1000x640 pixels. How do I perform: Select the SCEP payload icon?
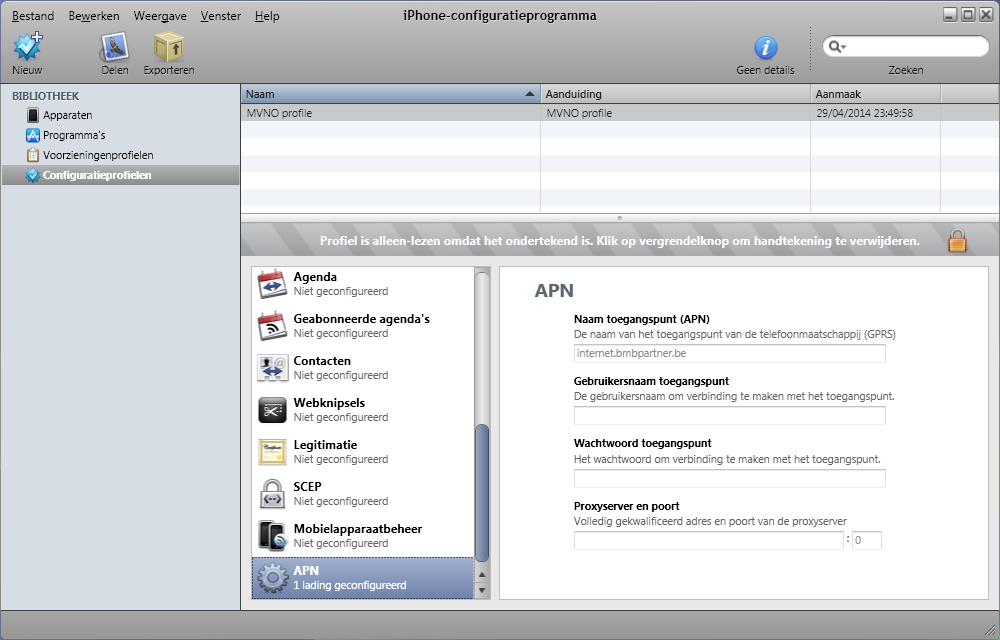[273, 494]
